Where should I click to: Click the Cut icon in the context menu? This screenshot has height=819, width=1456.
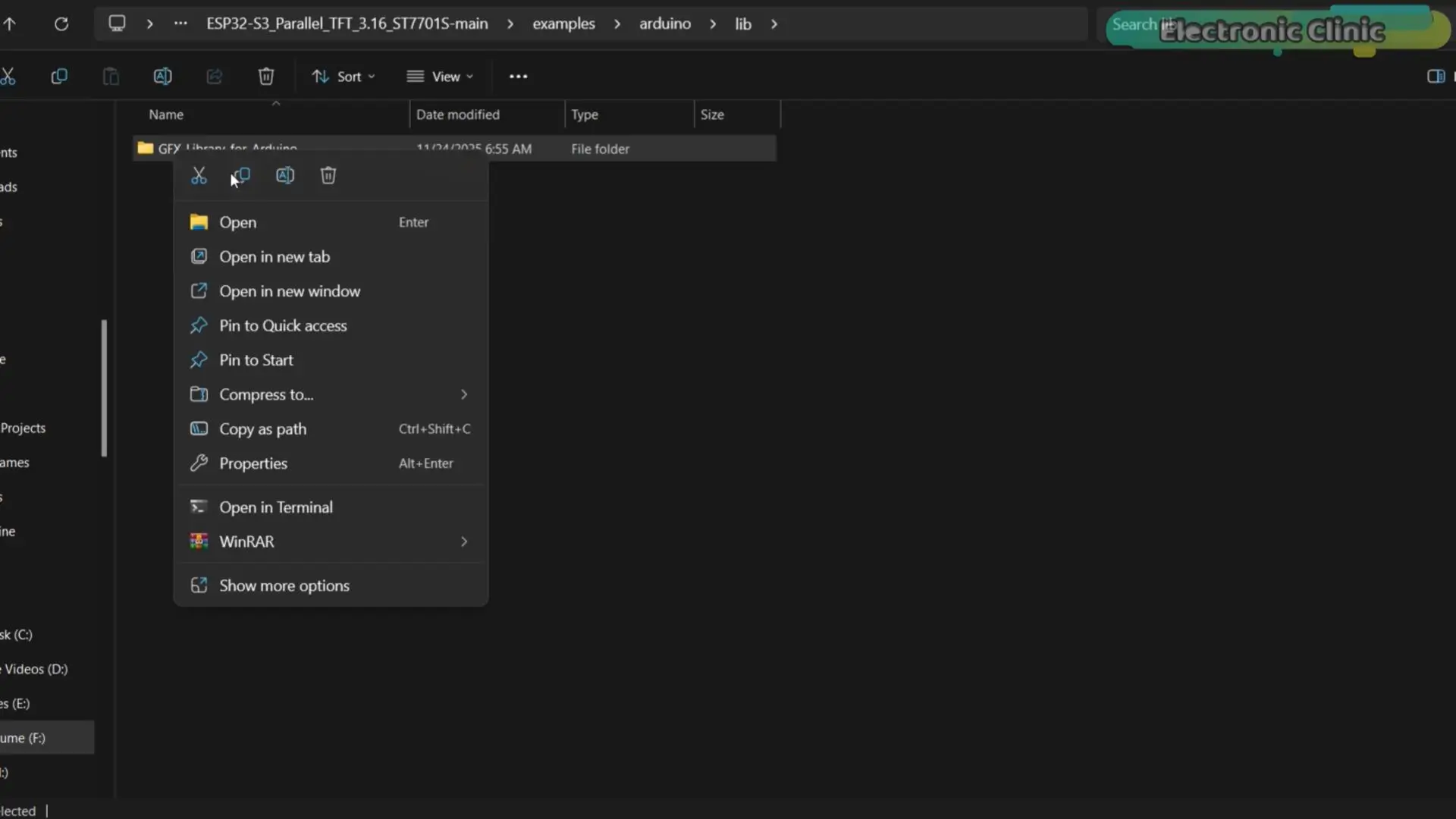[x=199, y=176]
